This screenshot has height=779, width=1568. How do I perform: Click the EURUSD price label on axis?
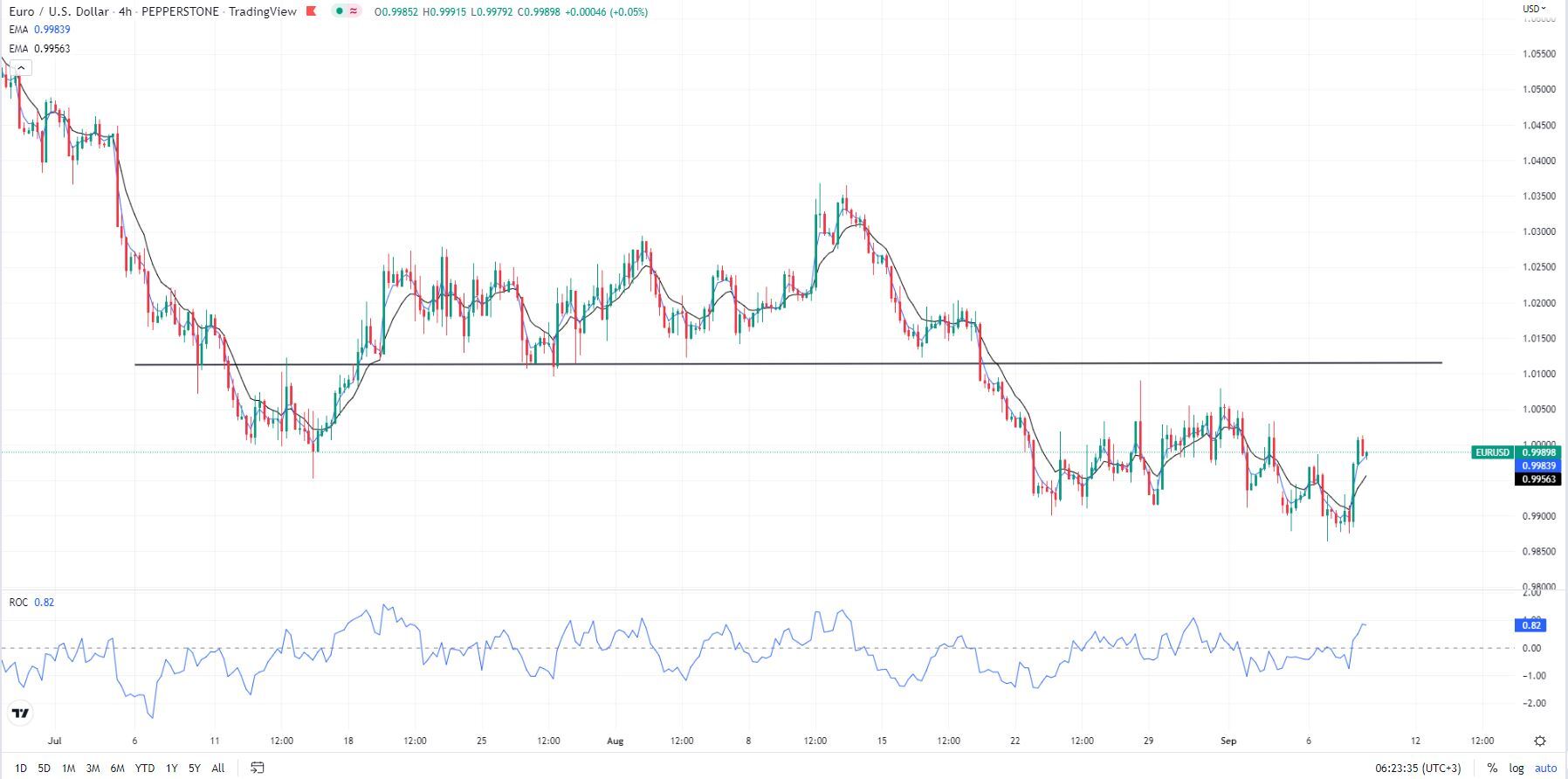(1492, 452)
